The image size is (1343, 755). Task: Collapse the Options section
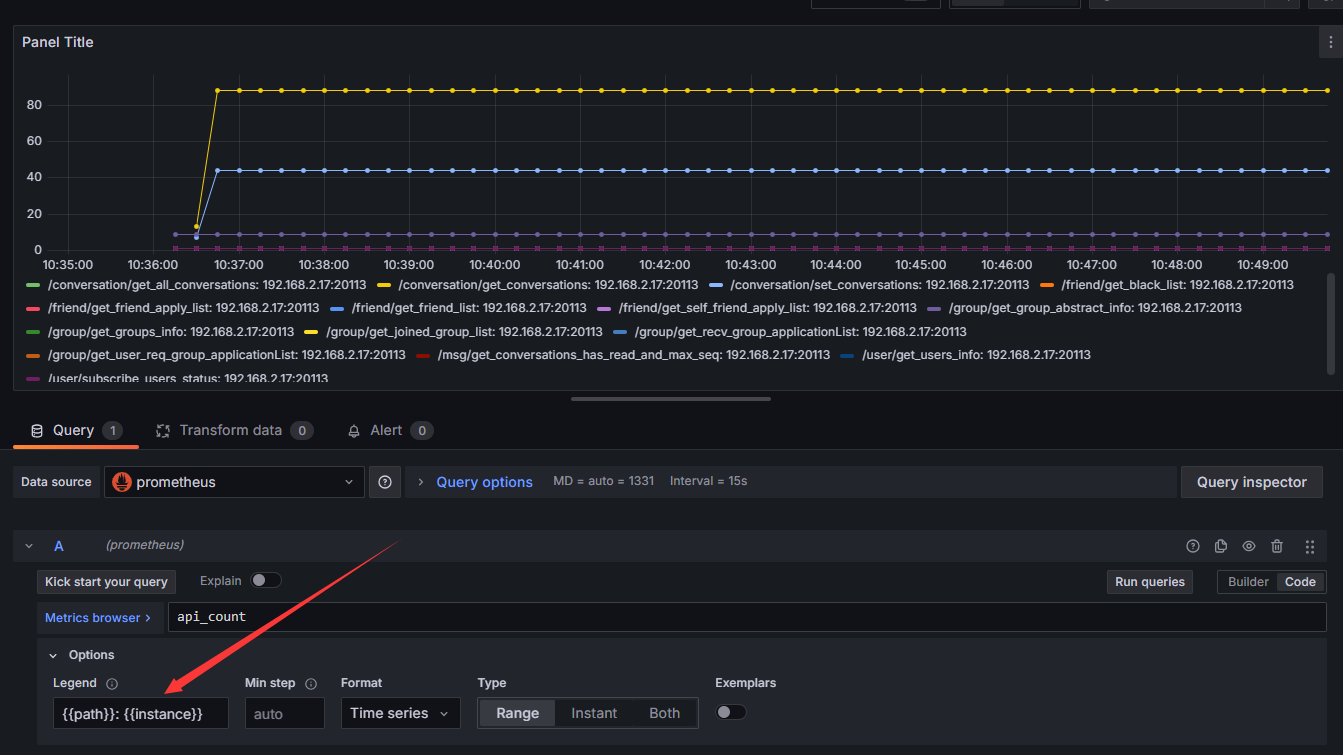[x=54, y=655]
